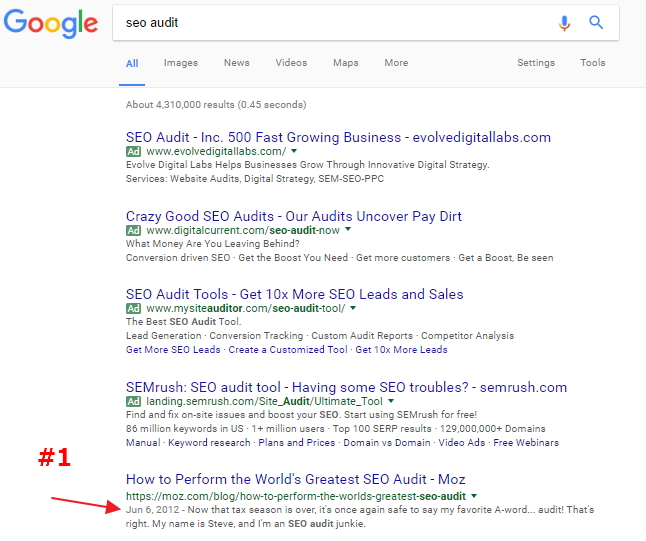
Task: Expand dropdown arrow next to moz.com URL
Action: click(x=474, y=496)
